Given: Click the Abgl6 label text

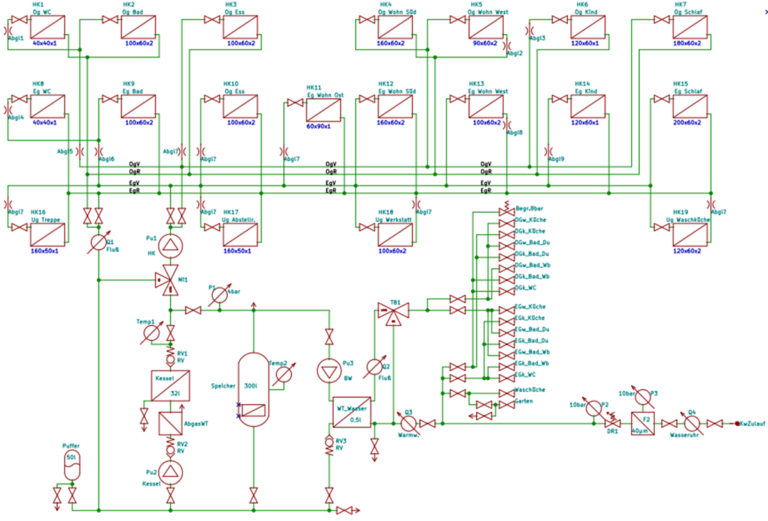Looking at the screenshot, I should coord(107,159).
